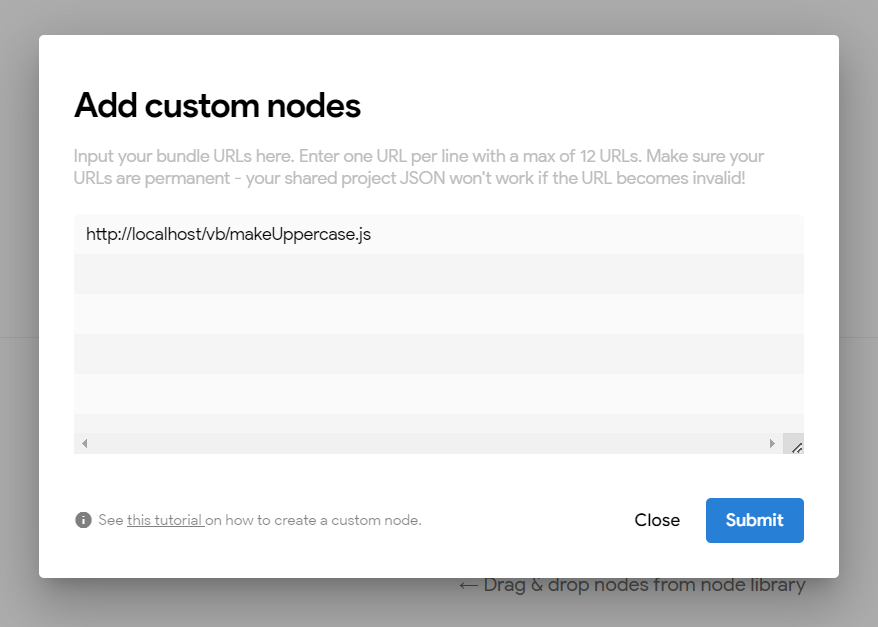Click the dimmed backdrop above the dialog
878x627 pixels.
tap(439, 17)
